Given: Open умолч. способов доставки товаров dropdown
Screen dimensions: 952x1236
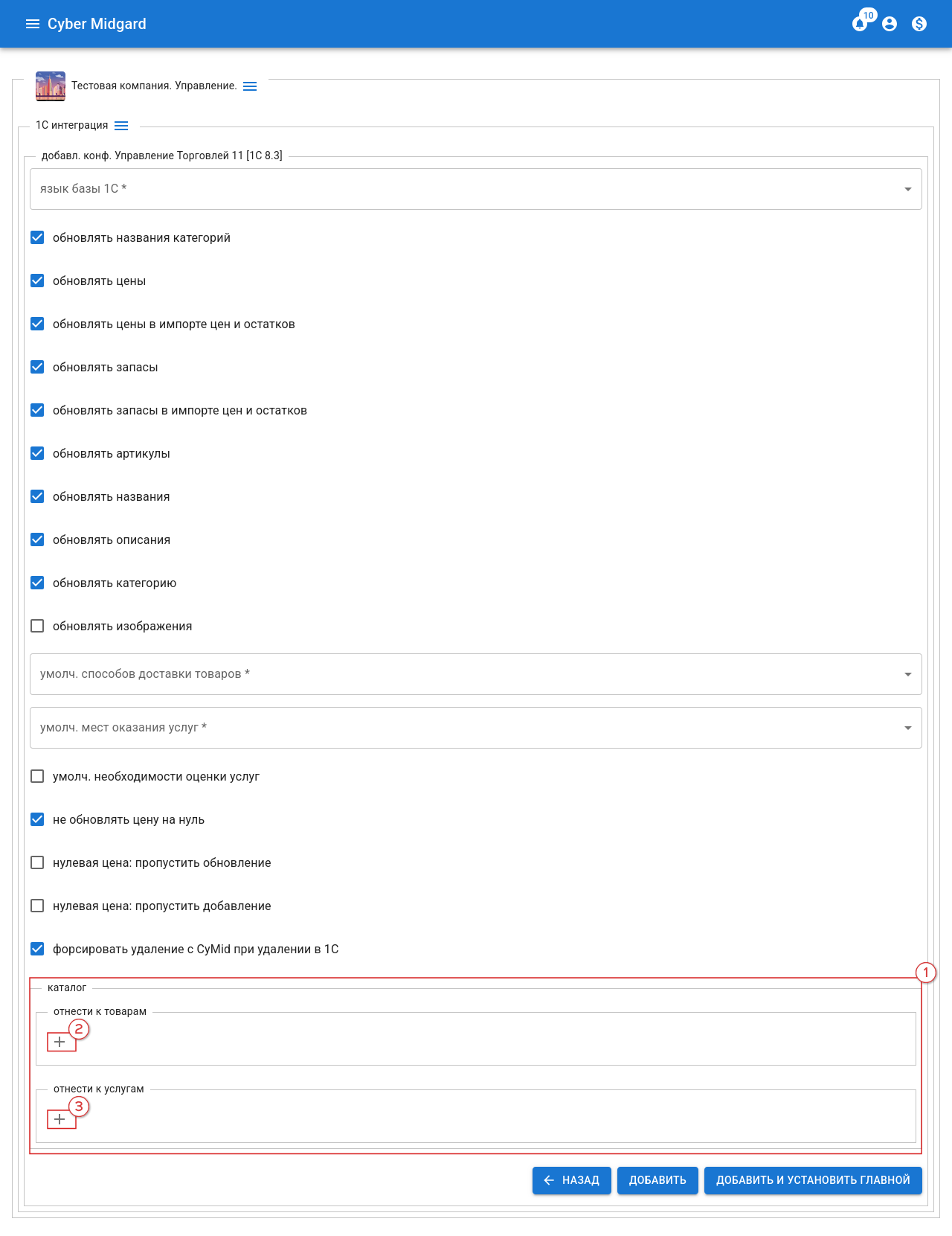Looking at the screenshot, I should pyautogui.click(x=476, y=674).
